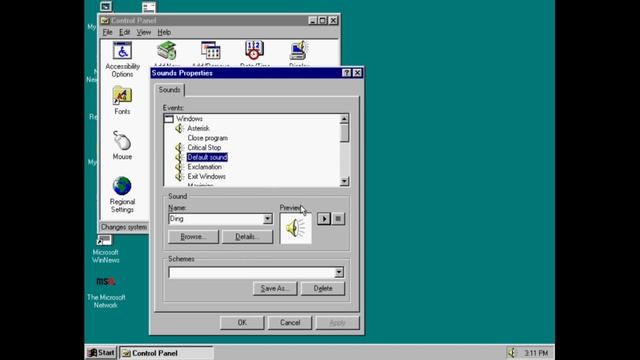Click the Delete scheme button
Image resolution: width=640 pixels, height=360 pixels.
coord(323,289)
